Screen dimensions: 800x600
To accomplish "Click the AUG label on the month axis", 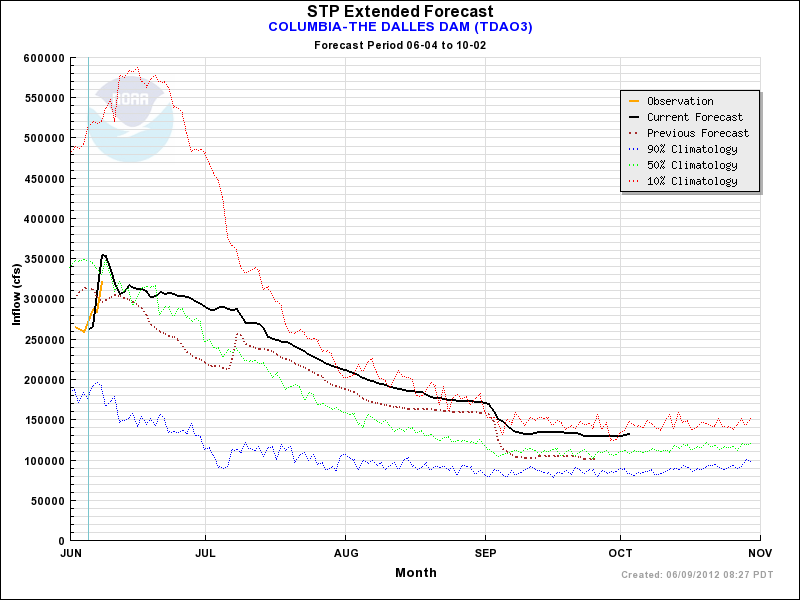I will pos(345,552).
